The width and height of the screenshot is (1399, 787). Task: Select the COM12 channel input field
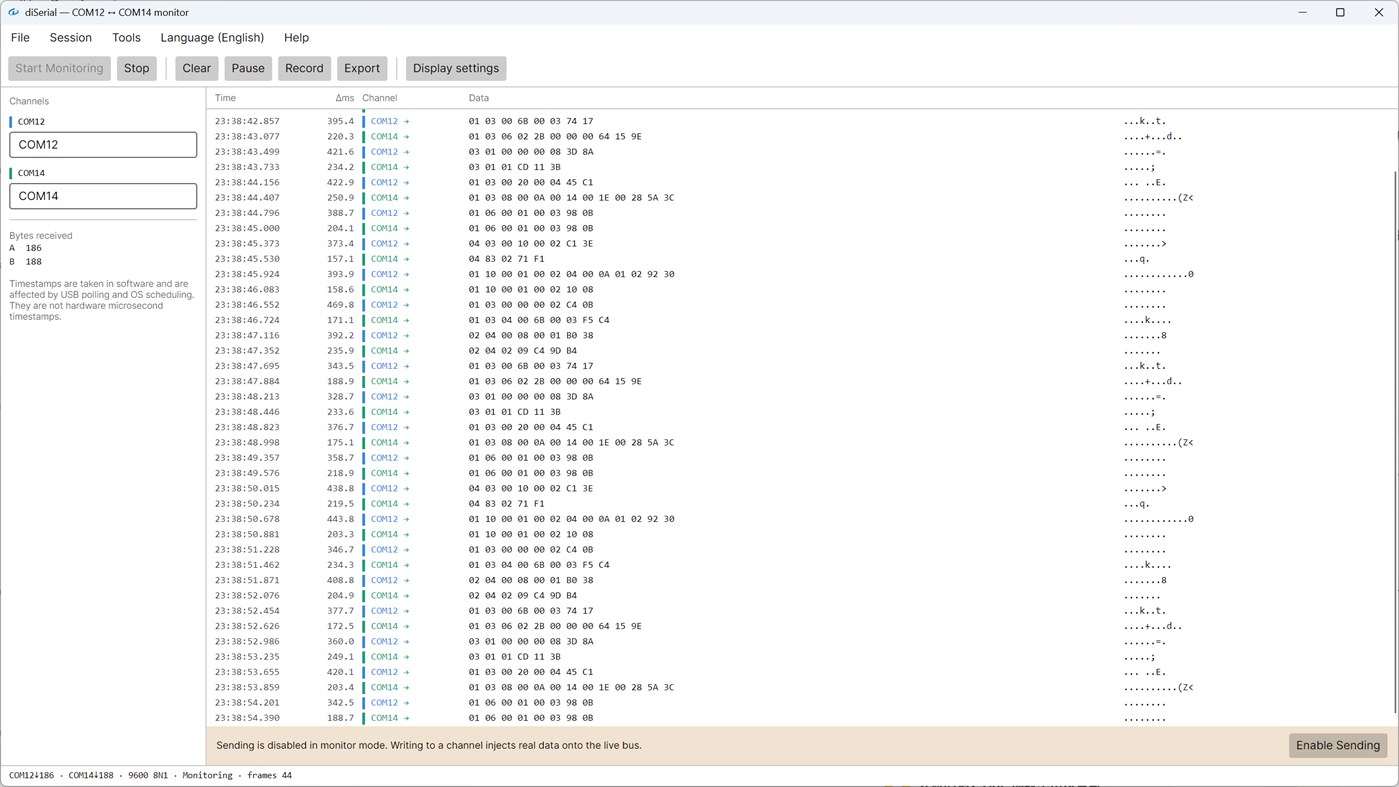103,145
